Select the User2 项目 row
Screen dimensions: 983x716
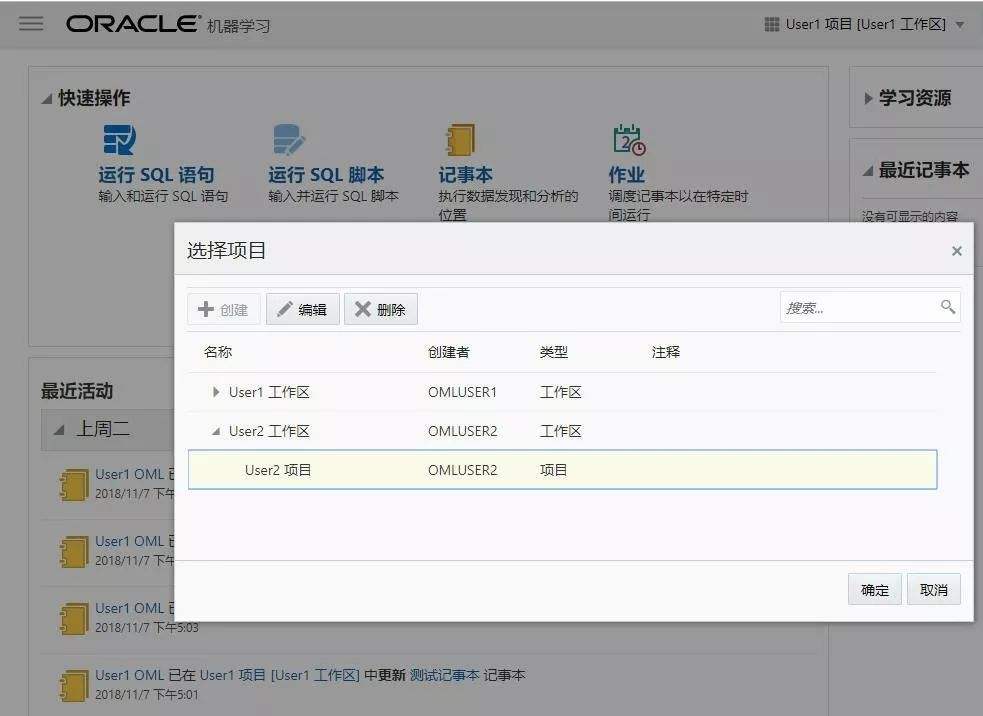(562, 470)
